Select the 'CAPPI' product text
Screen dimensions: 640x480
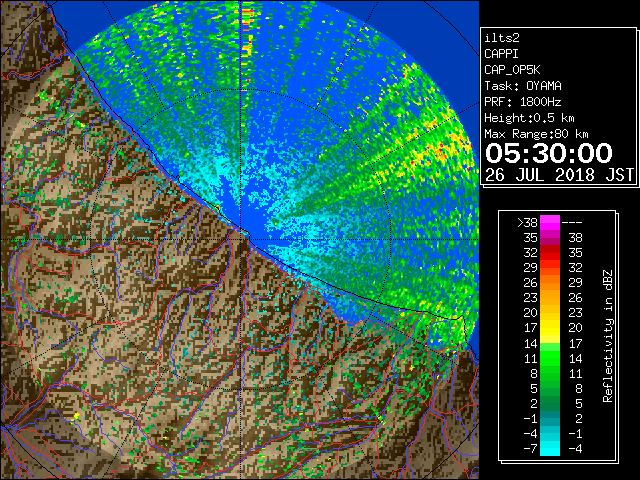pos(501,54)
